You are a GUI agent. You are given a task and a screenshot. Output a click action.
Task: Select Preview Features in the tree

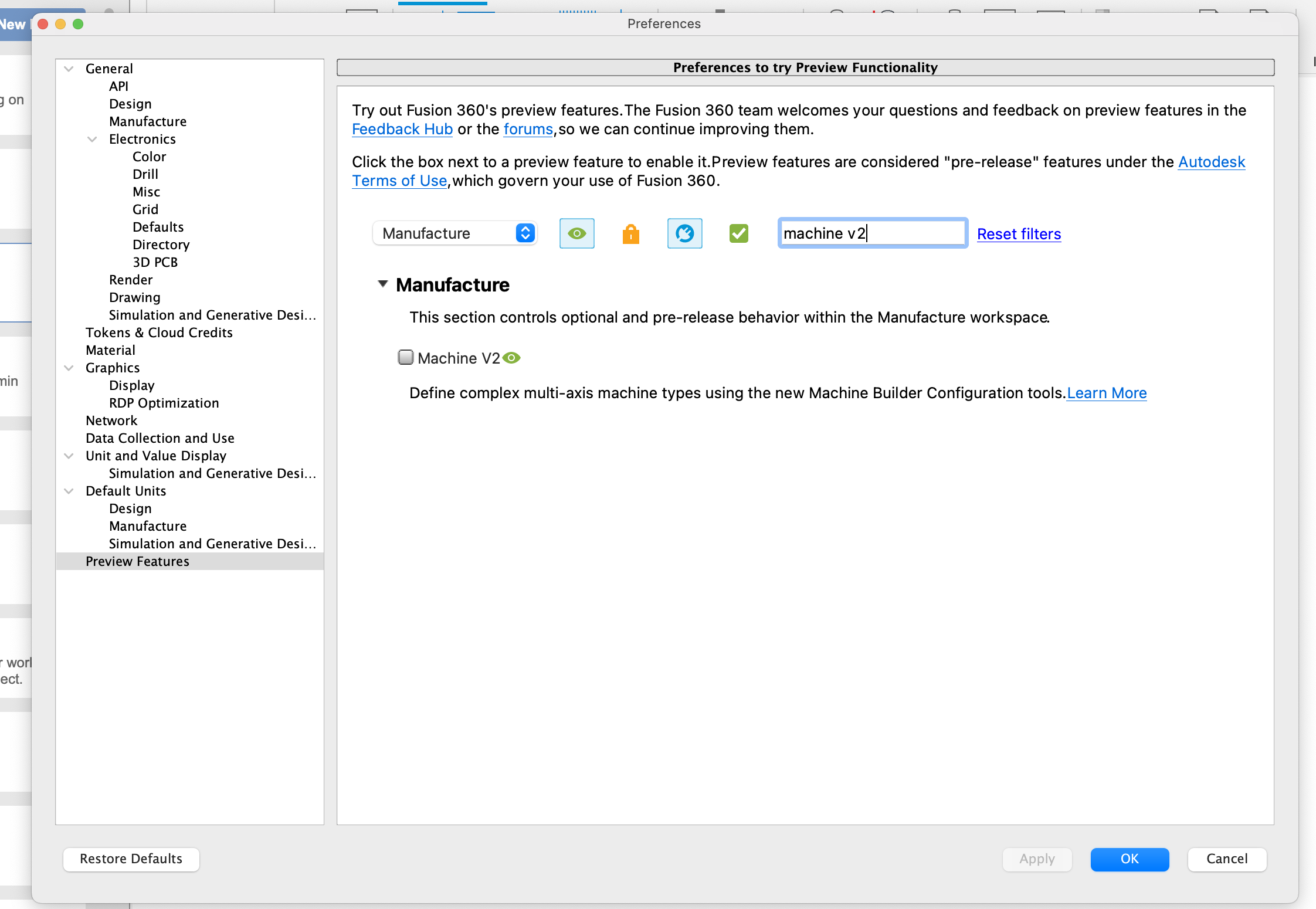(137, 561)
